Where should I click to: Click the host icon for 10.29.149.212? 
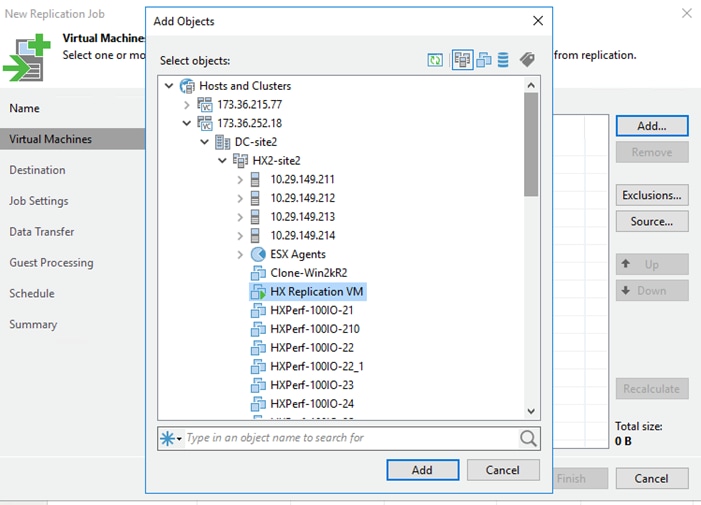pyautogui.click(x=255, y=198)
